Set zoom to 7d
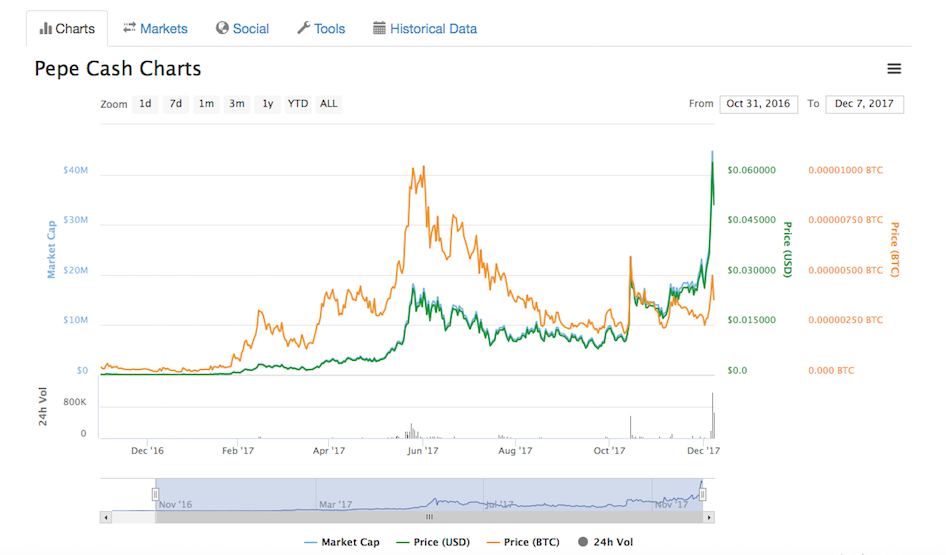The width and height of the screenshot is (946, 555). [176, 104]
